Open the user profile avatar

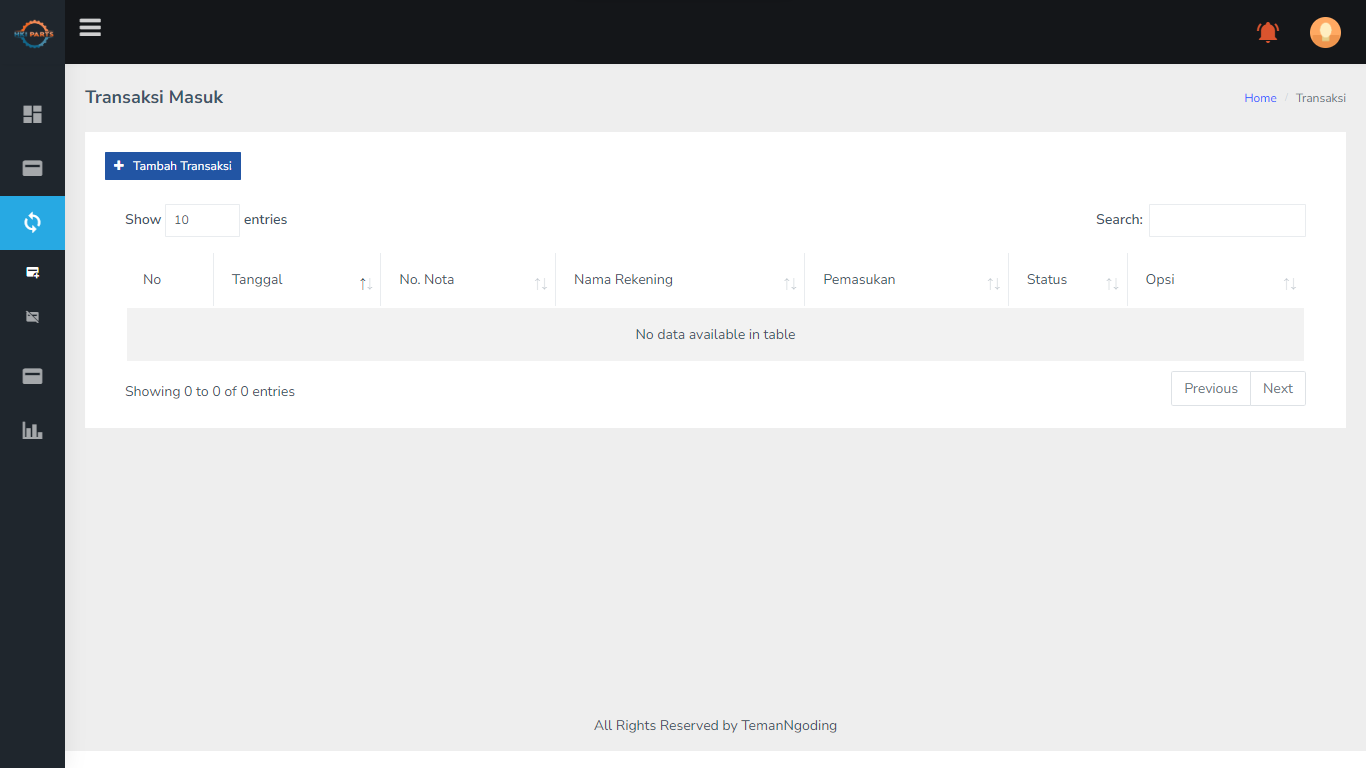(1325, 31)
